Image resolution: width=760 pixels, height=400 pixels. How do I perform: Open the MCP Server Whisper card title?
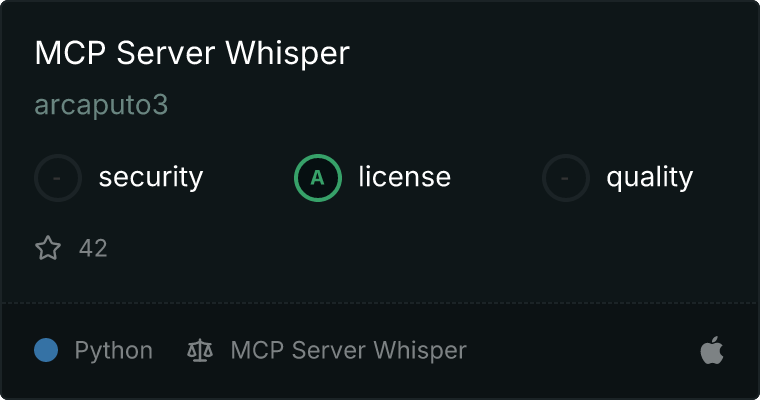tap(192, 53)
